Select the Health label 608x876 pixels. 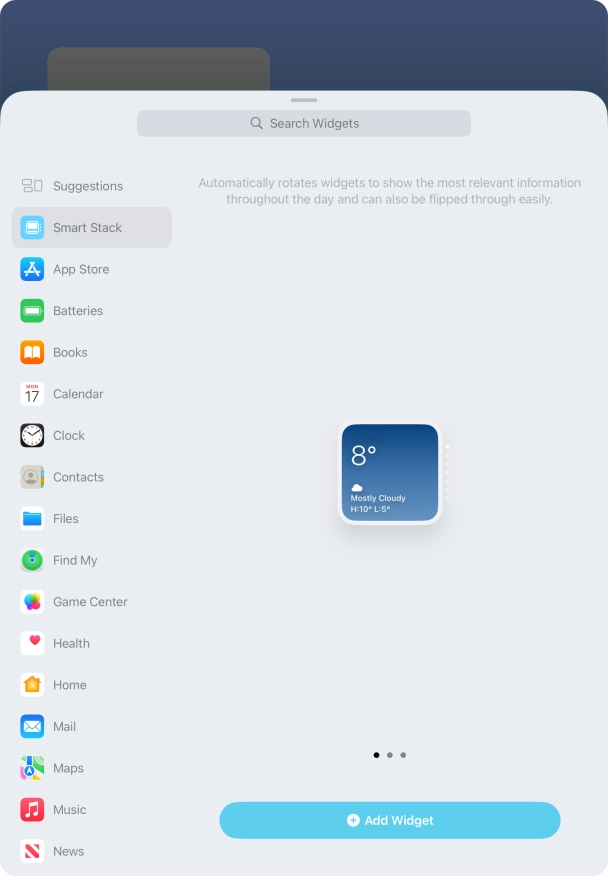[72, 644]
